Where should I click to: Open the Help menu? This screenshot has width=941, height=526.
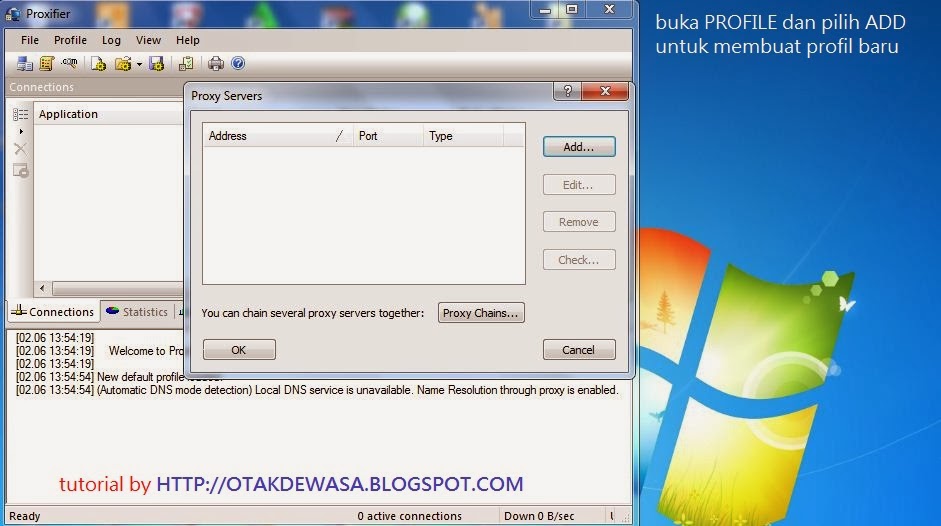tap(187, 40)
